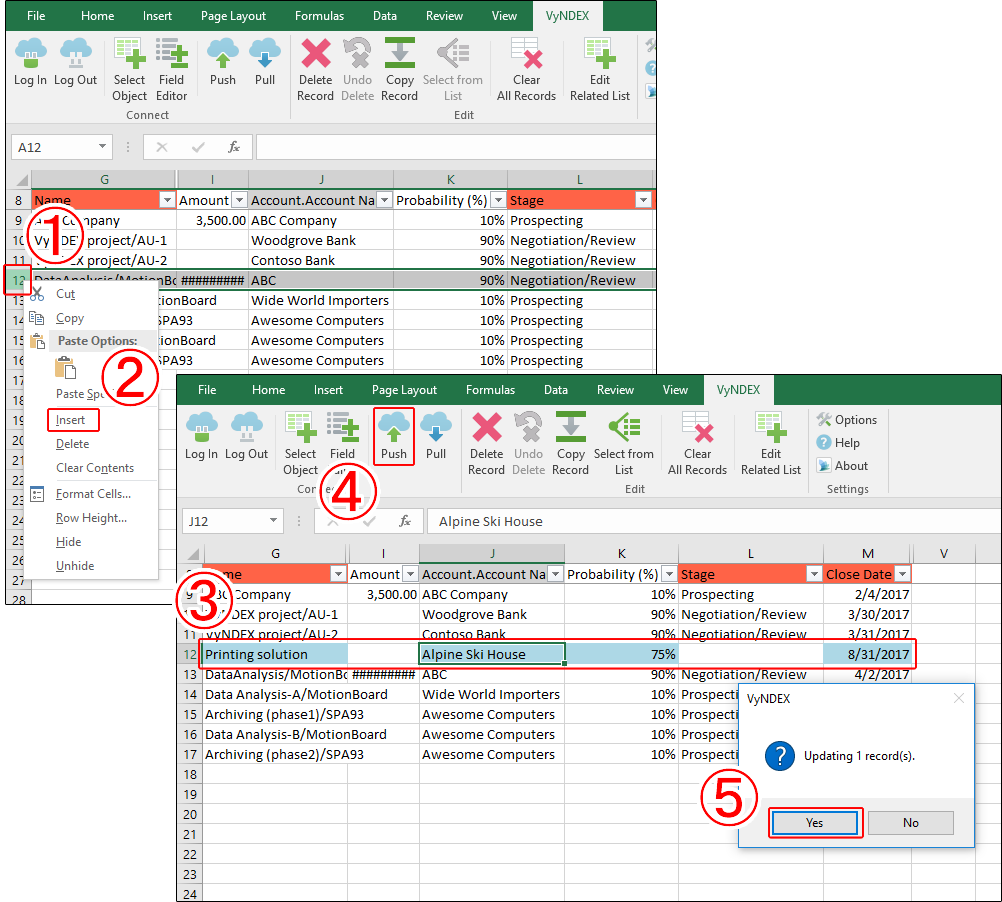Screen dimensions: 1002x902
Task: Open Format Cells from the context menu
Action: coord(93,494)
